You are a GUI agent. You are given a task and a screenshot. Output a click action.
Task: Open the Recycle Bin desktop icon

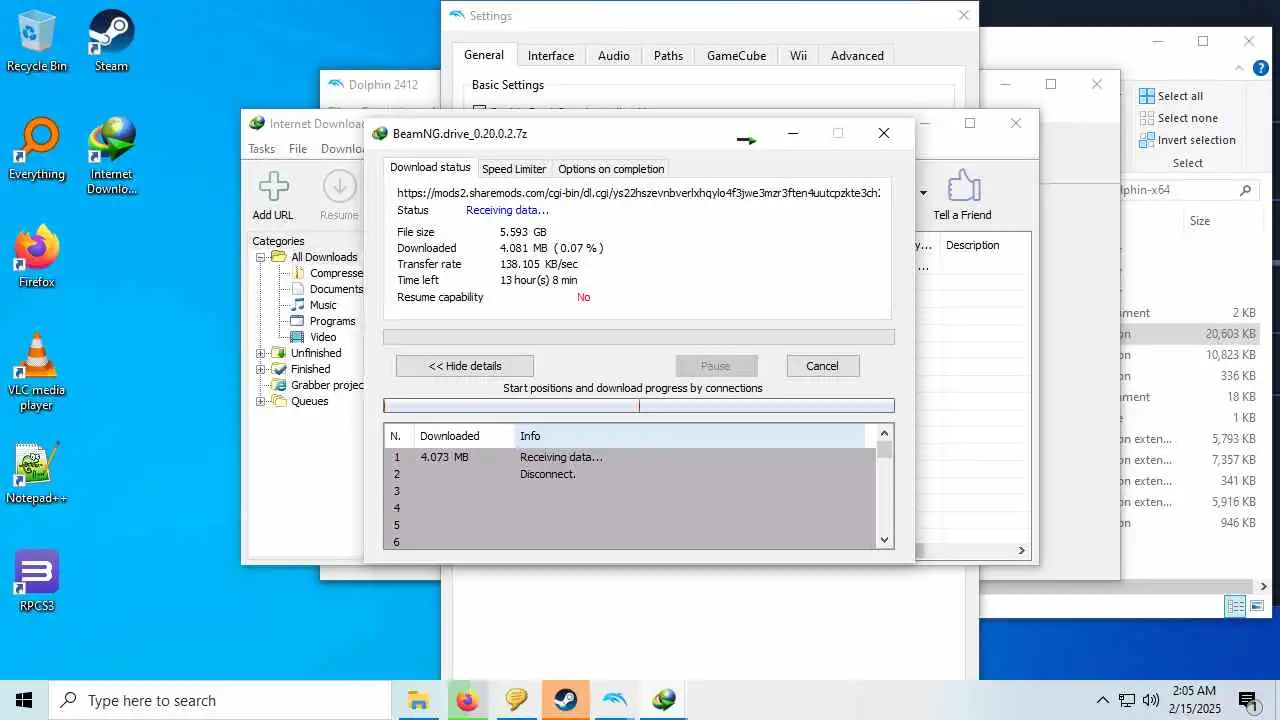pyautogui.click(x=37, y=41)
